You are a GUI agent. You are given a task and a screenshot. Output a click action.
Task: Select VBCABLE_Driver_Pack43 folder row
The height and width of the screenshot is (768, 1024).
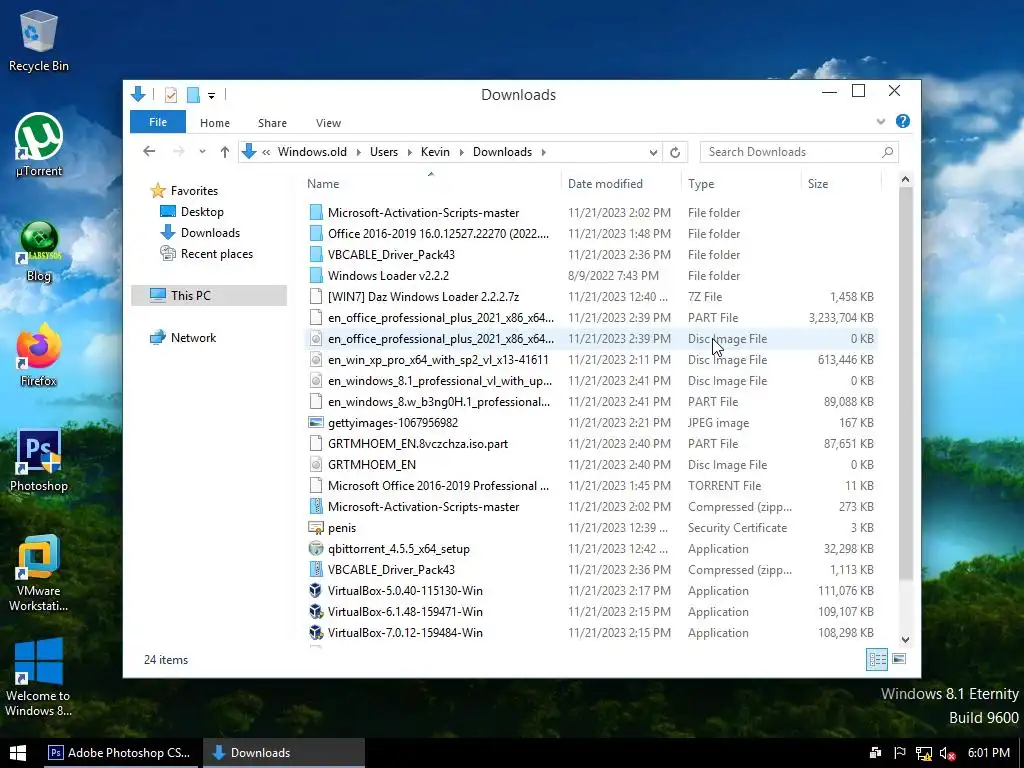click(591, 255)
